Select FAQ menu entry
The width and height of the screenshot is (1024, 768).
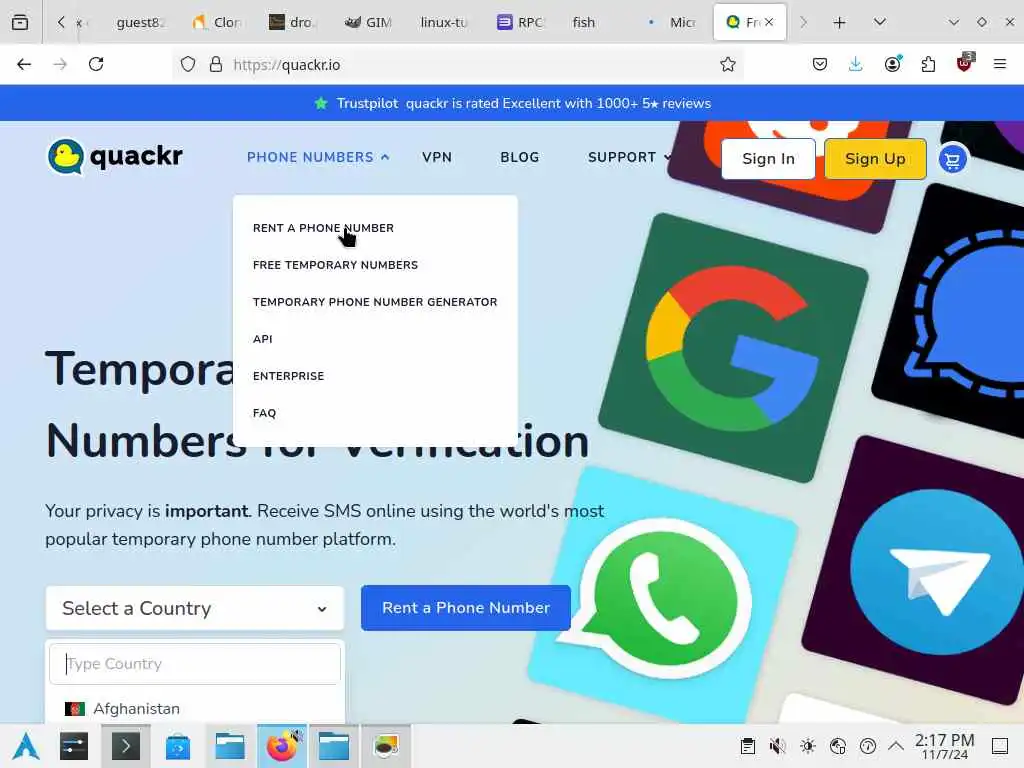[x=264, y=413]
